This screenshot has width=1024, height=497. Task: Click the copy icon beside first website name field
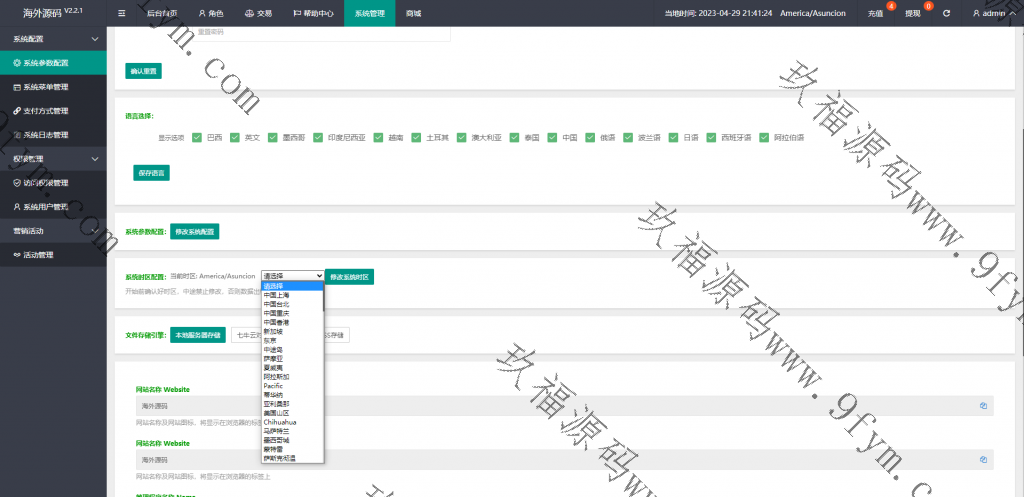pos(983,406)
